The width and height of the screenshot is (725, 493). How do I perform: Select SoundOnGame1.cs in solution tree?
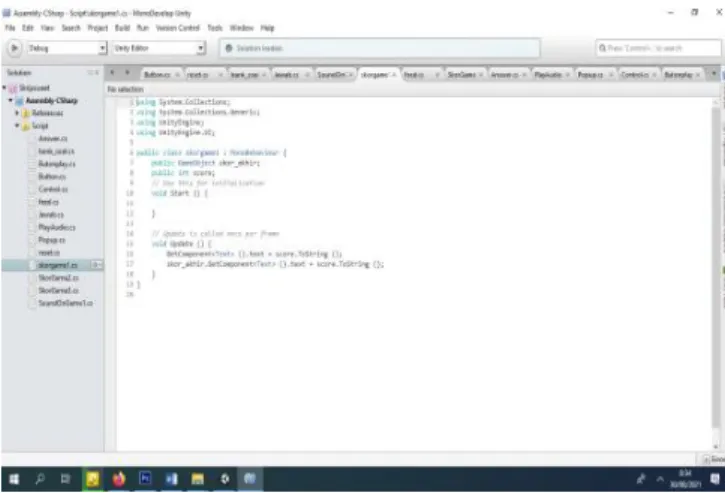coord(65,303)
